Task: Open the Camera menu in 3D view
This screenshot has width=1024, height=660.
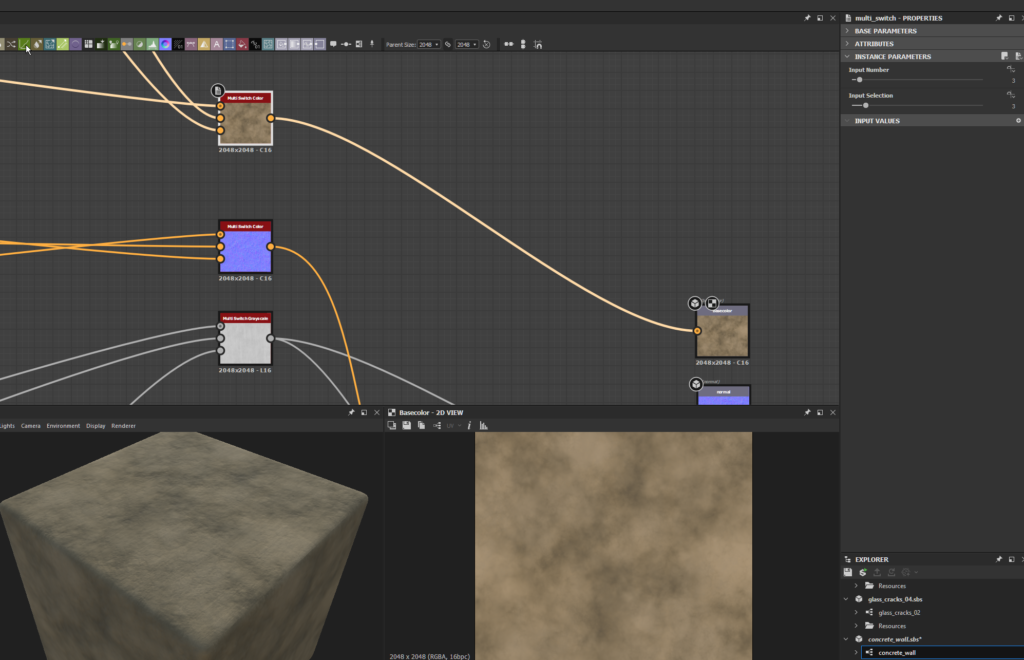Action: [31, 426]
